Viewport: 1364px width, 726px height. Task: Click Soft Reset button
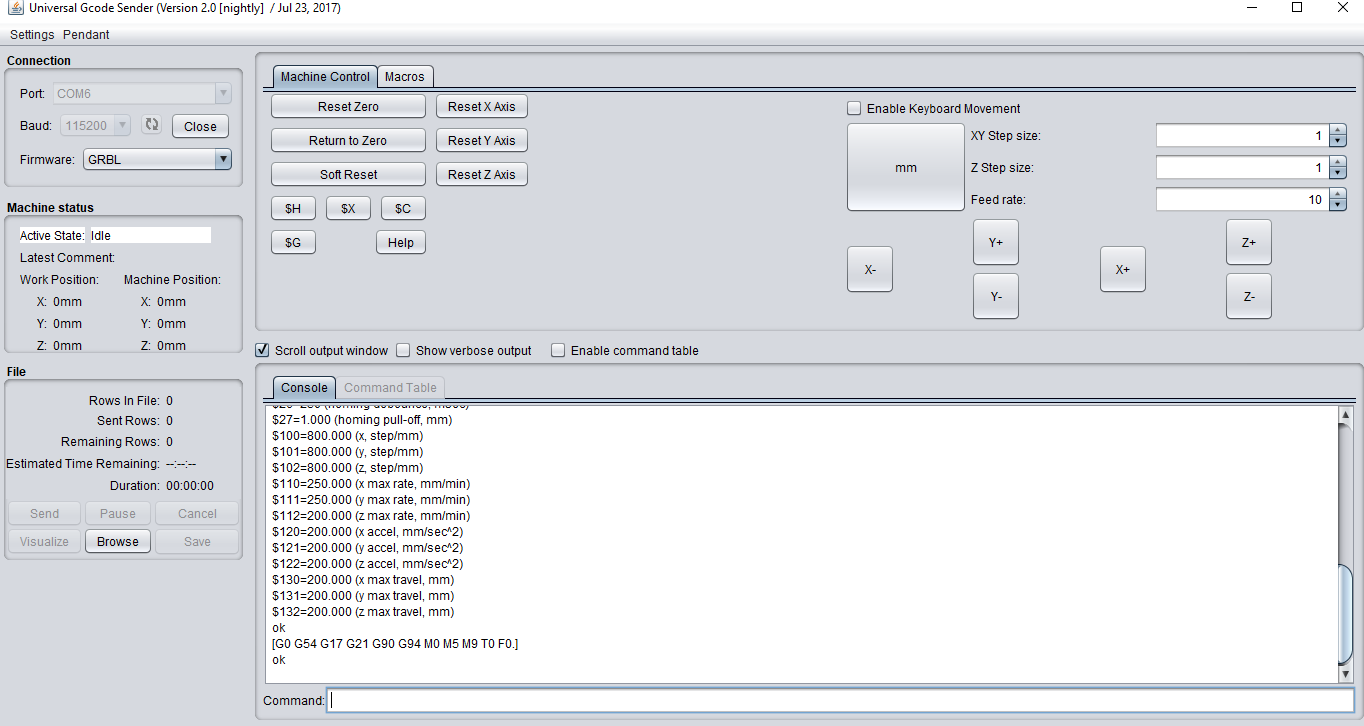coord(348,174)
